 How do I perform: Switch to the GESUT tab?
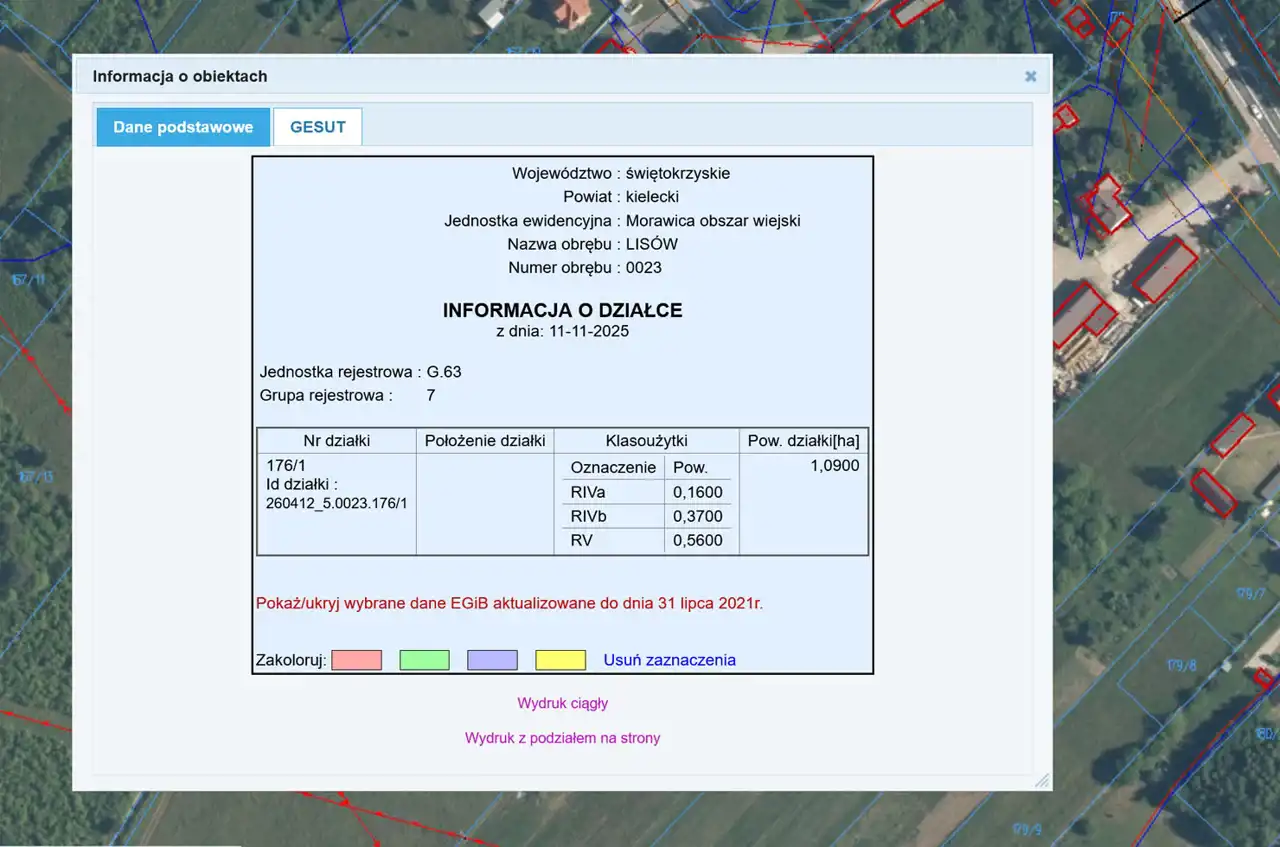click(317, 127)
